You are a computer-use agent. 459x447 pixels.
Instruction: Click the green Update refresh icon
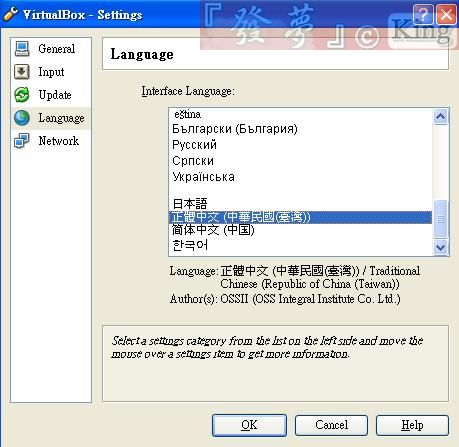pyautogui.click(x=22, y=95)
